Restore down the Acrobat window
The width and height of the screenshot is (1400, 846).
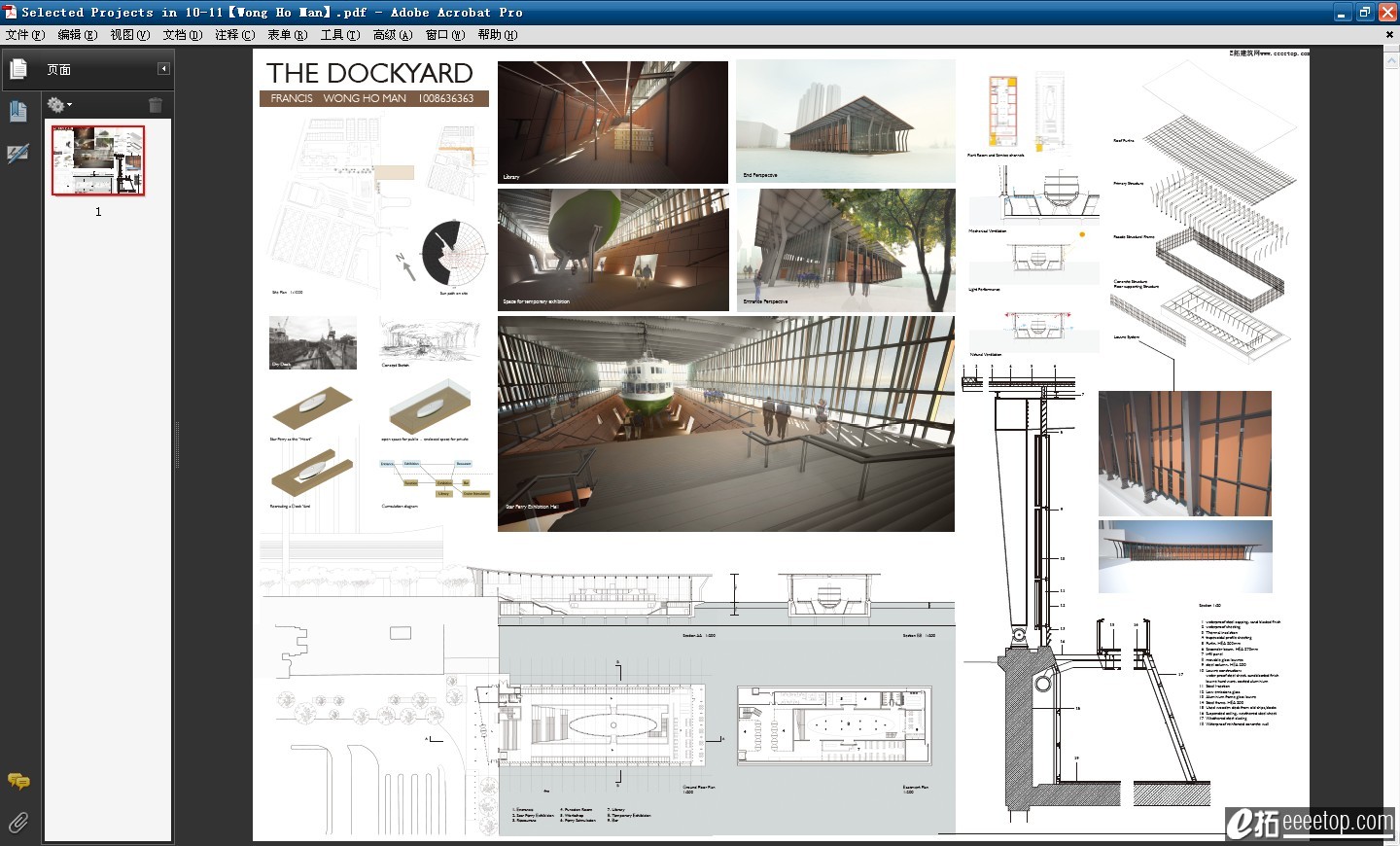tap(1365, 13)
